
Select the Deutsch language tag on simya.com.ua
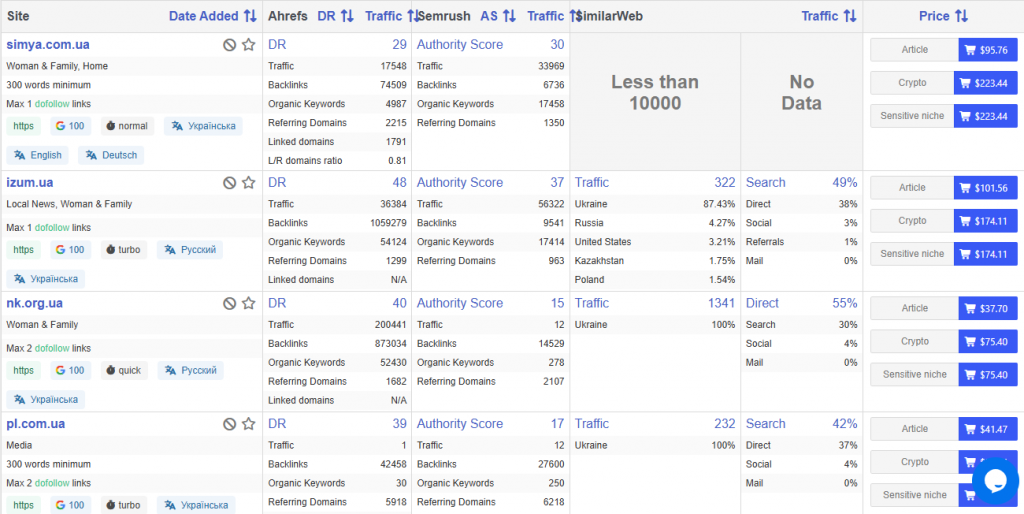pos(111,155)
